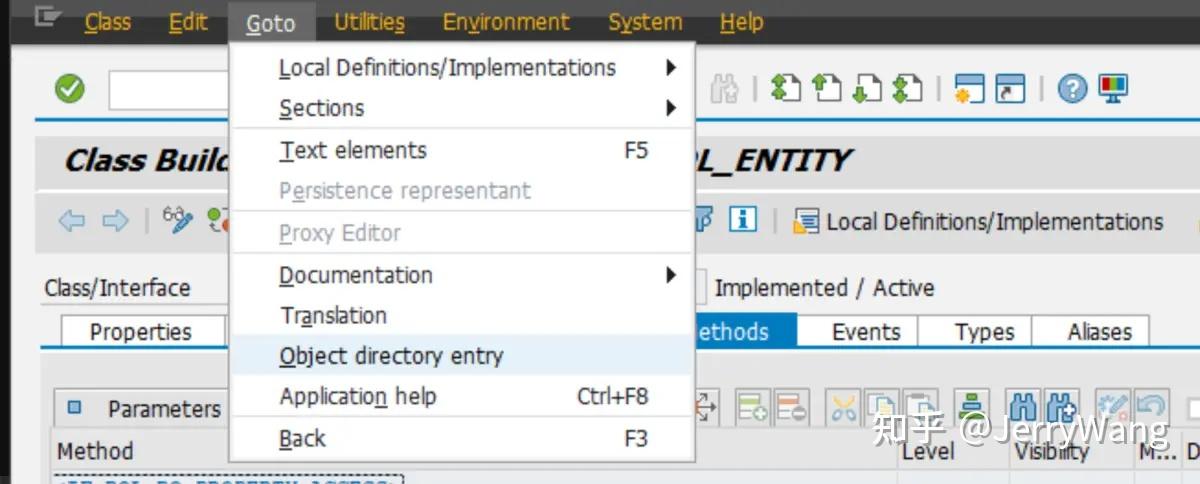Toggle the Parameters button square indicator
Screen dimensions: 1200x484
74,407
